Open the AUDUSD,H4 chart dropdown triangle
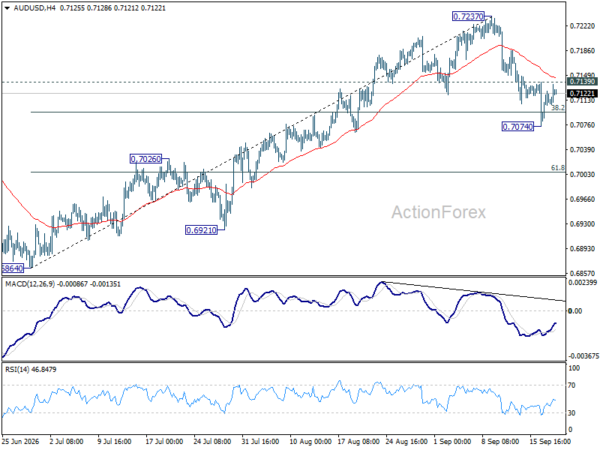This screenshot has height=450, width=600. (7, 8)
